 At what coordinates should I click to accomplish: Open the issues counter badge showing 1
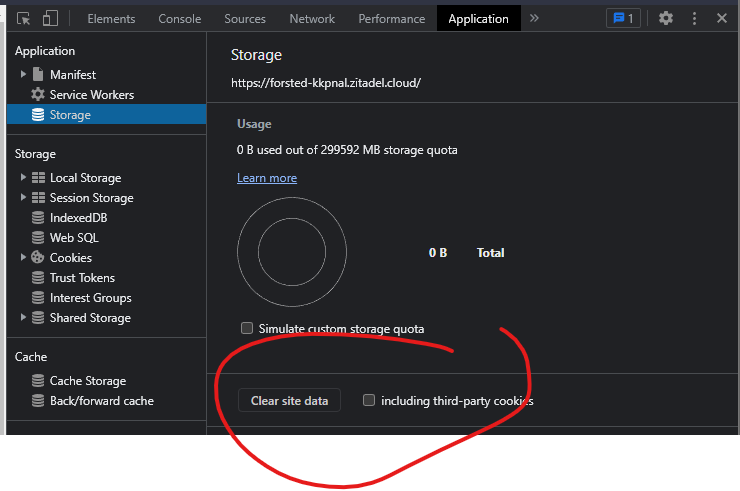click(x=623, y=18)
